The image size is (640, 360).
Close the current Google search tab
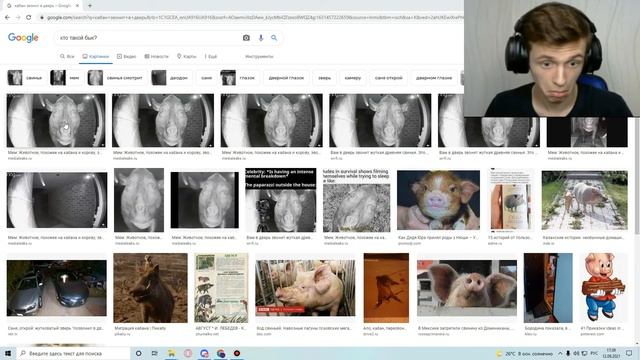click(78, 6)
